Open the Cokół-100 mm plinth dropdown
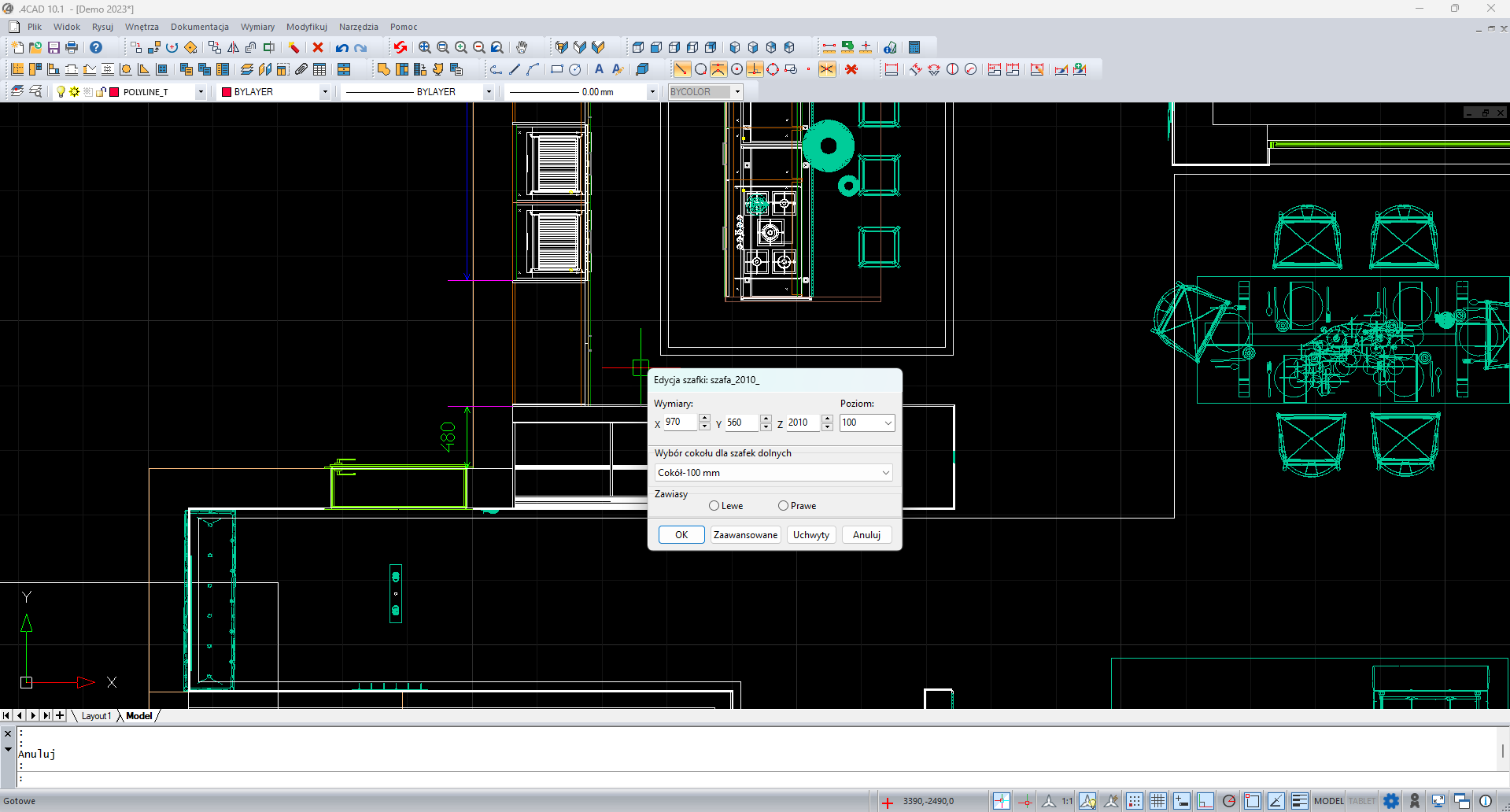 coord(885,473)
